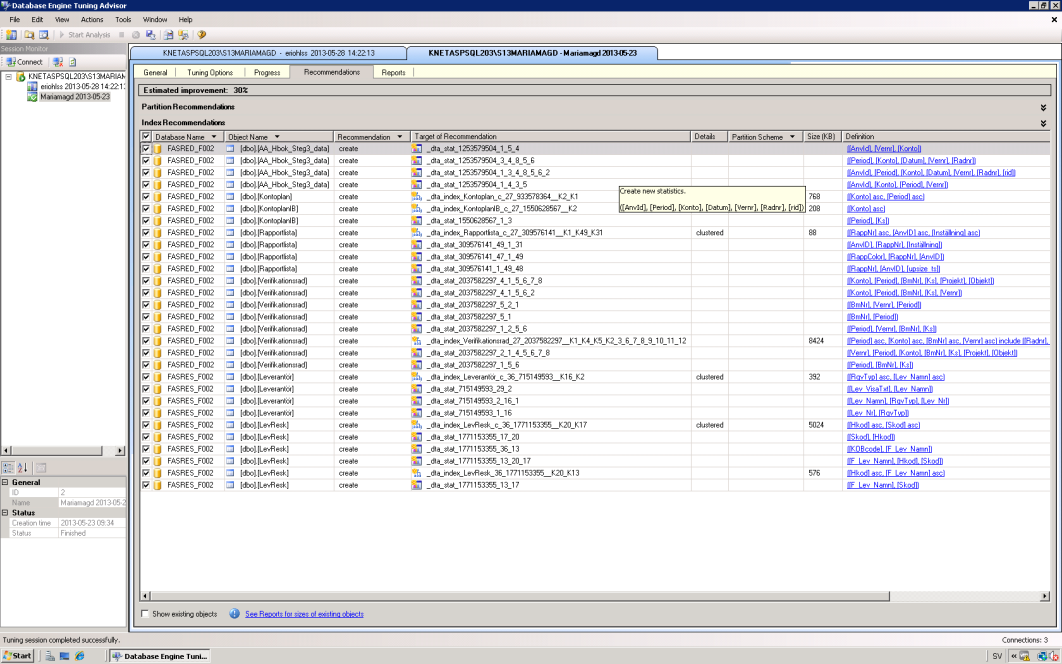Click the index icon for _dta_index_Kontoplan_c_27_933578364
Image resolution: width=1062 pixels, height=664 pixels.
click(417, 196)
